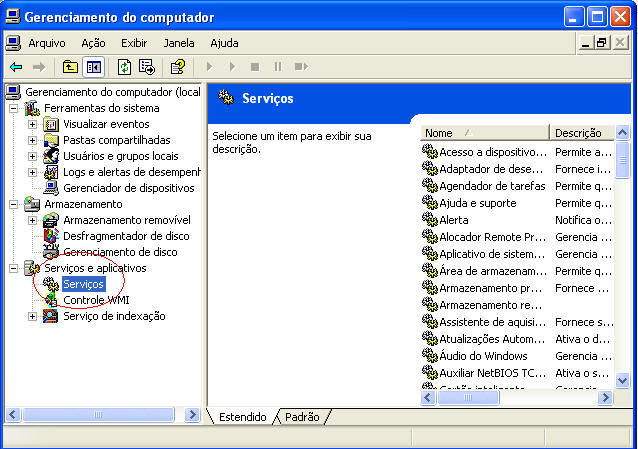This screenshot has width=638, height=449.
Task: Toggle the Show/Hide console tree icon
Action: (94, 67)
